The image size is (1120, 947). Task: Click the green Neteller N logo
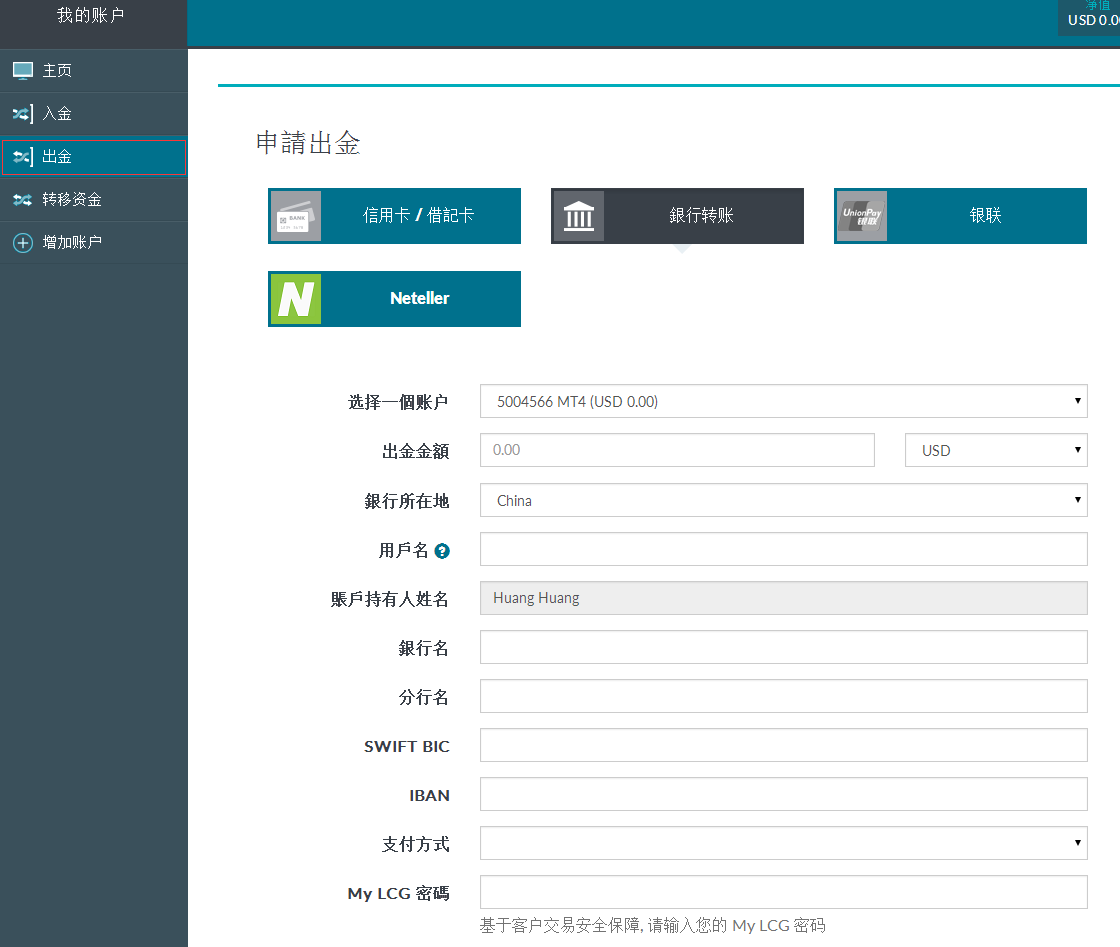point(296,299)
